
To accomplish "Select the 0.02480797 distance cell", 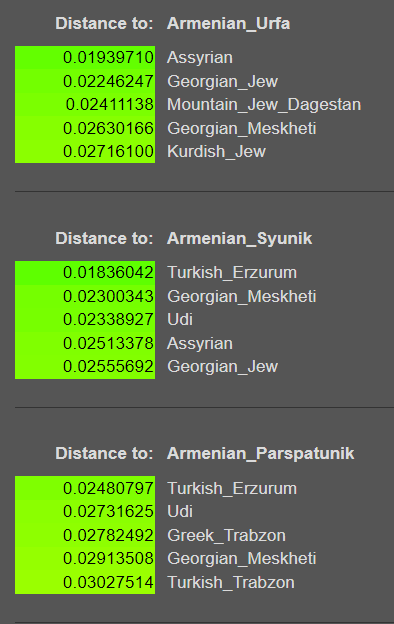I will pyautogui.click(x=85, y=488).
